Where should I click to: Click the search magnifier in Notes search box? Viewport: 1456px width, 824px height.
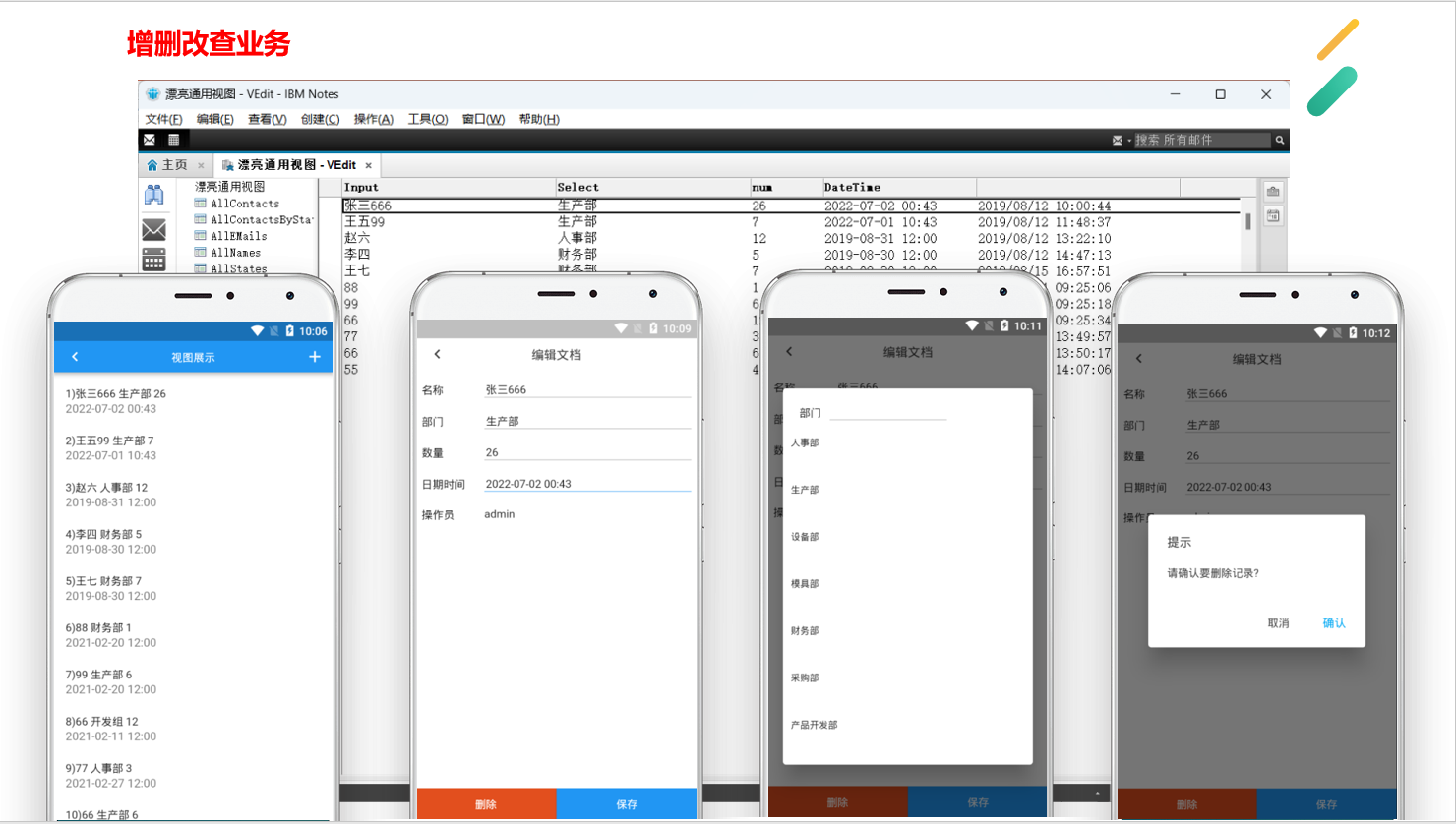pyautogui.click(x=1280, y=141)
